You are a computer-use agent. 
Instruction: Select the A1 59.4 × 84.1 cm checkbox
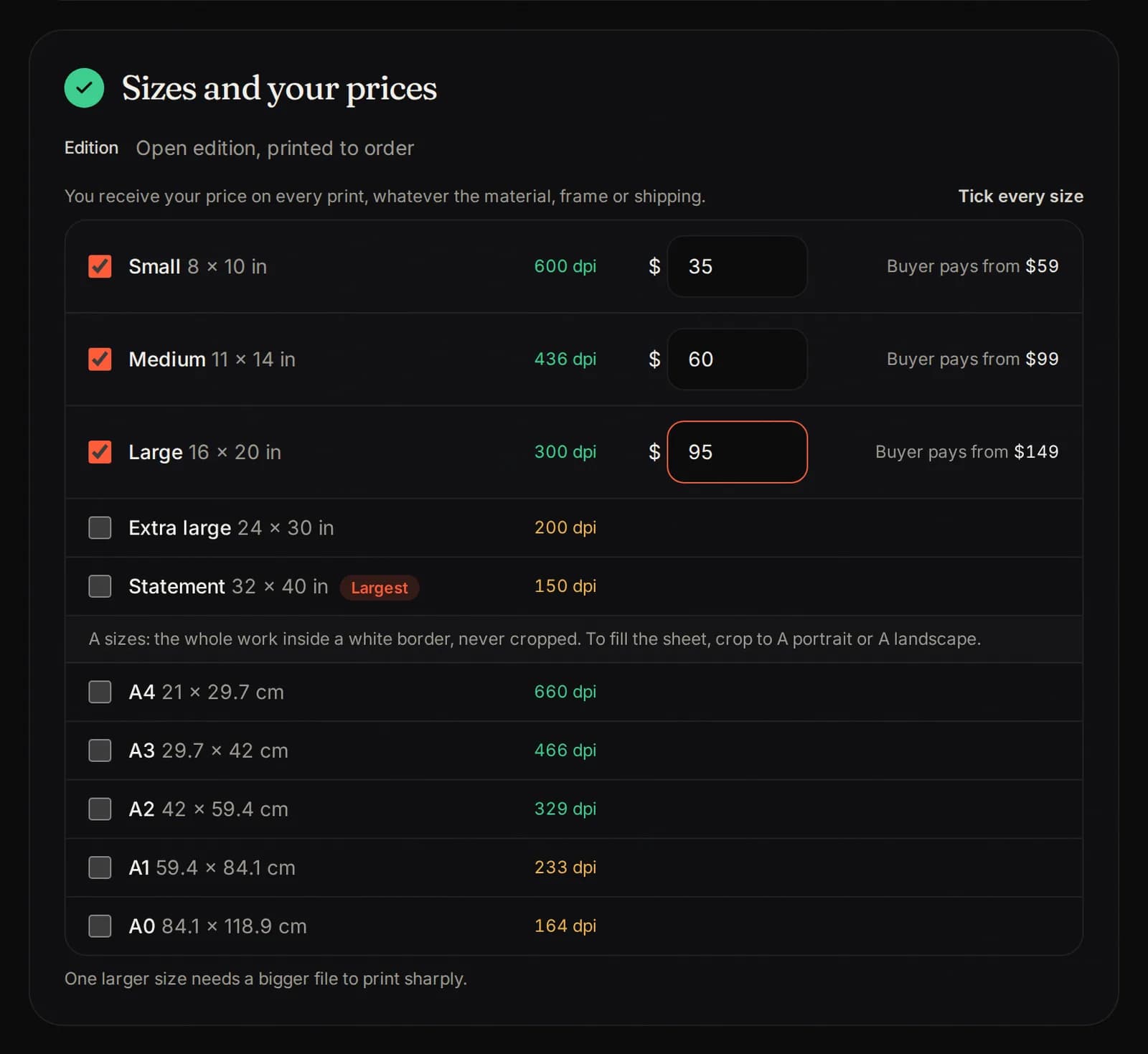coord(100,867)
